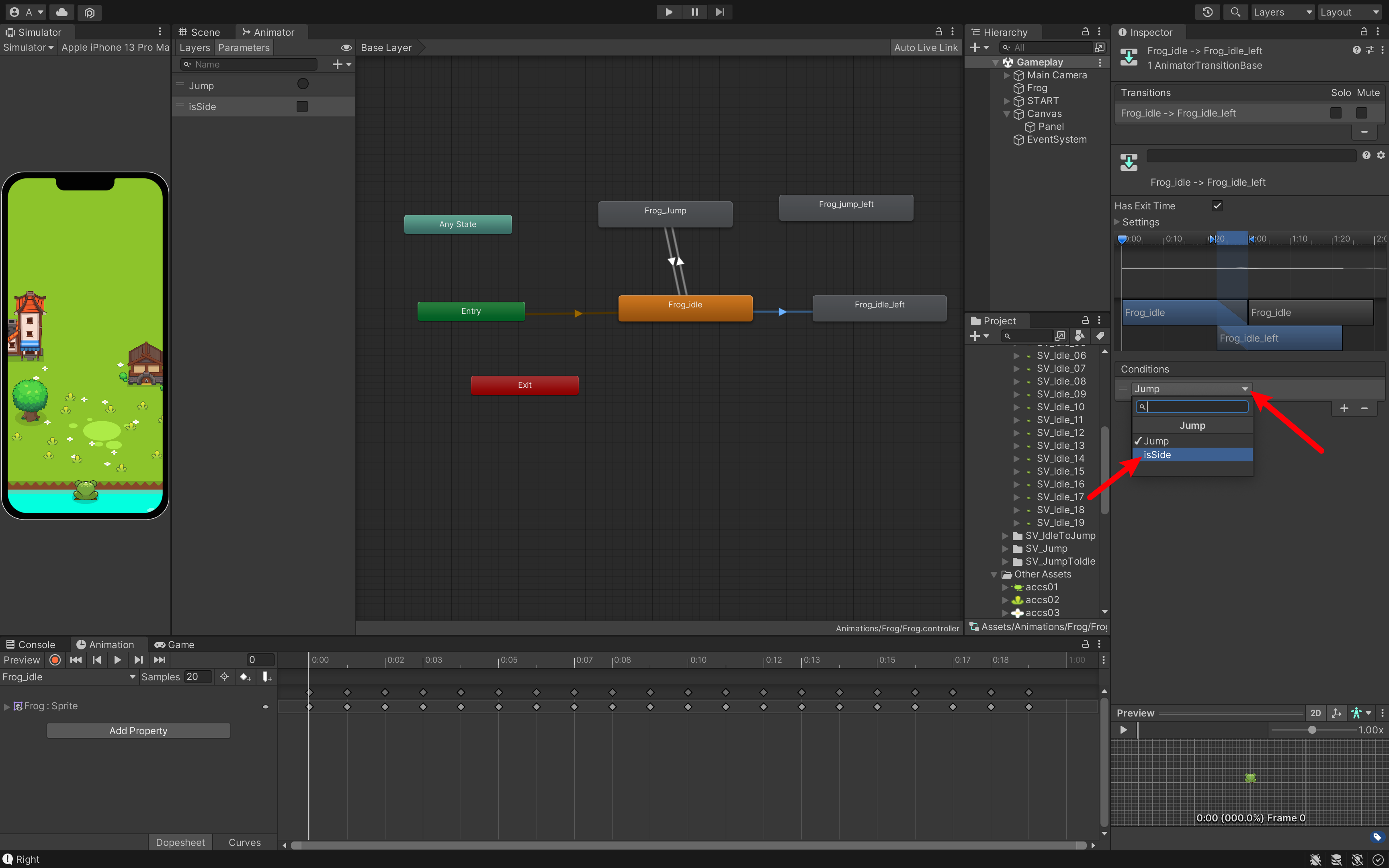This screenshot has height=868, width=1389.
Task: Select the Exit node
Action: tap(524, 385)
